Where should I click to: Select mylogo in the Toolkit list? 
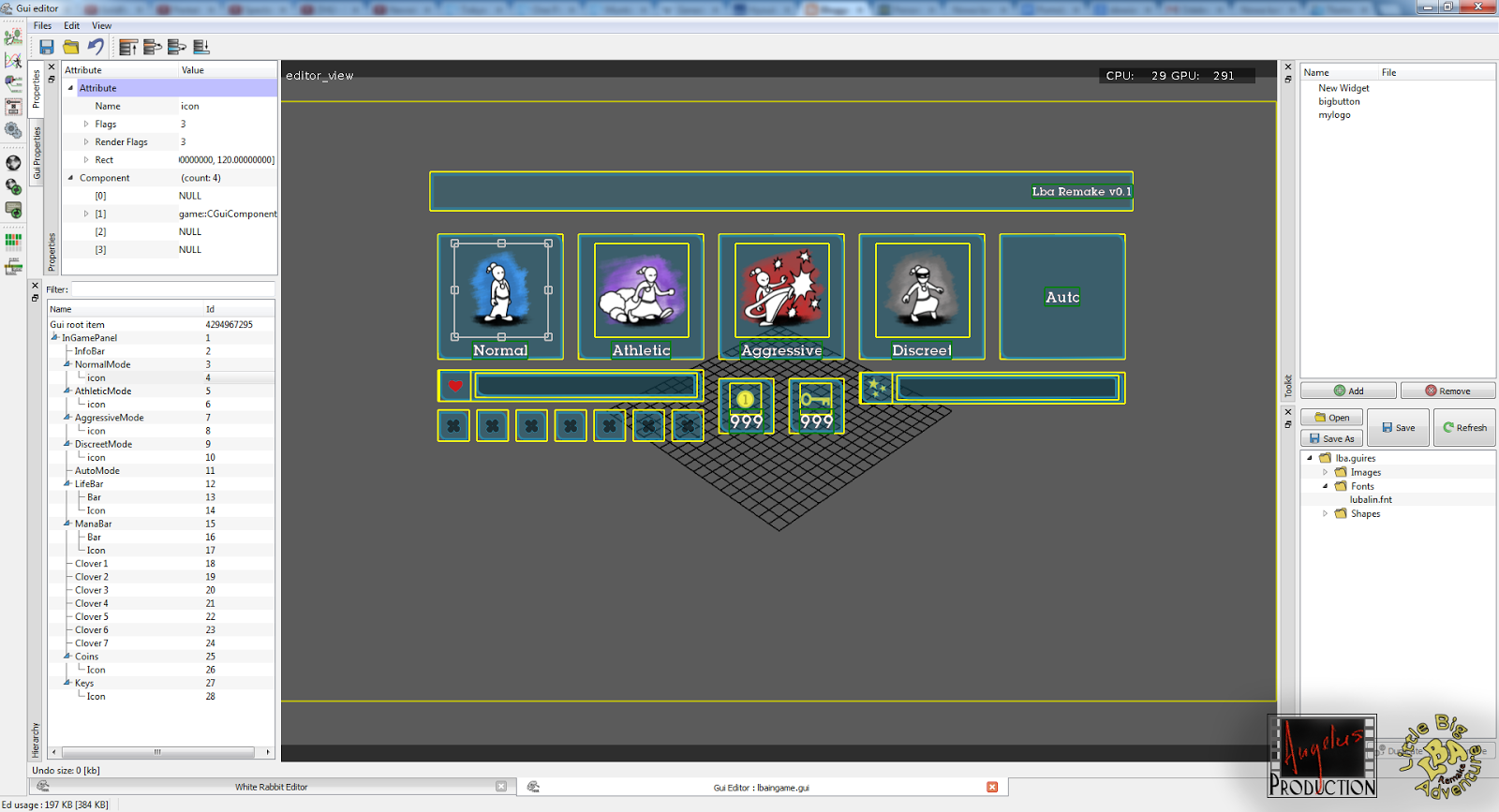1334,115
